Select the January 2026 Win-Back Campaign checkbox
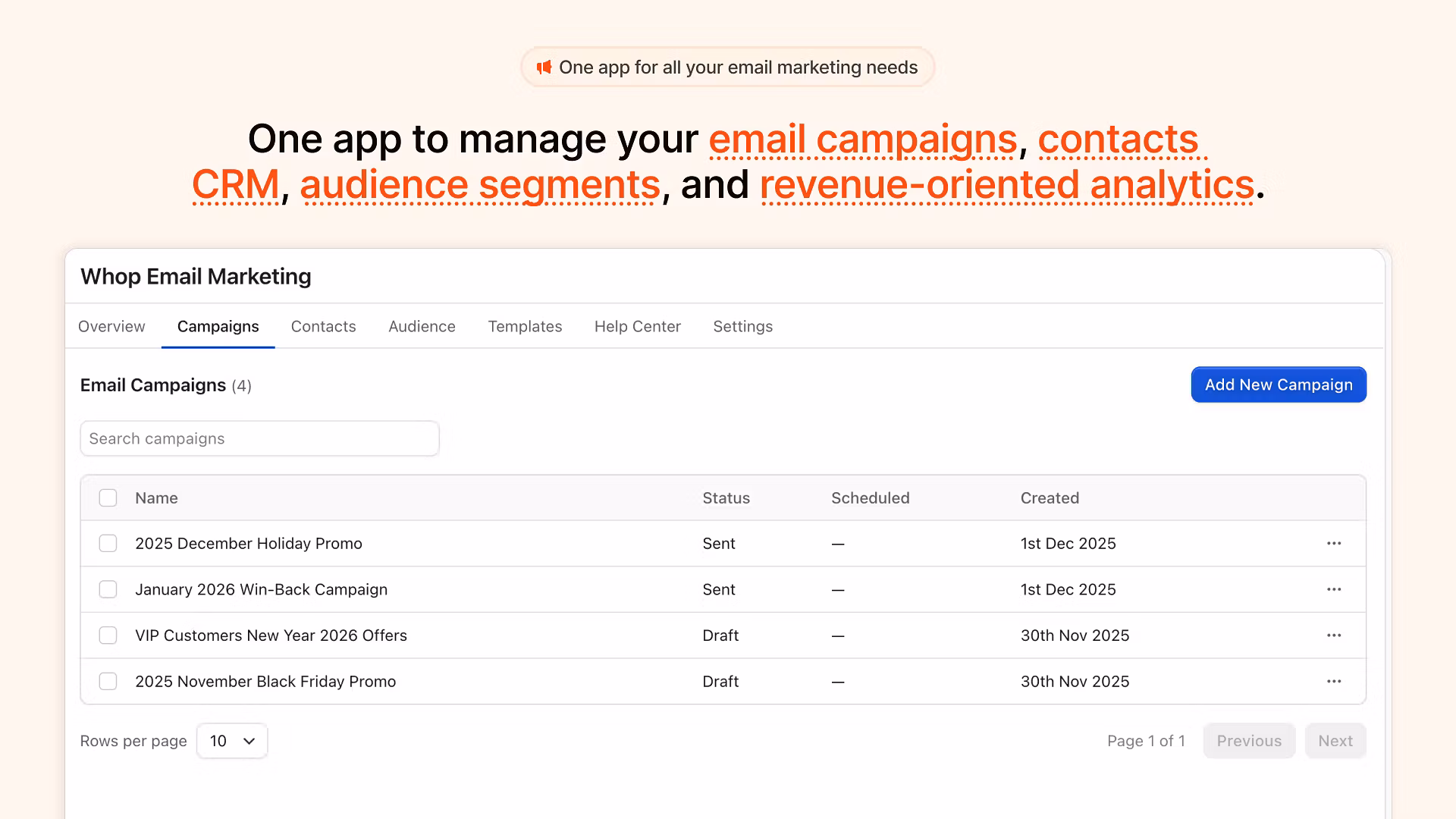 (x=108, y=589)
